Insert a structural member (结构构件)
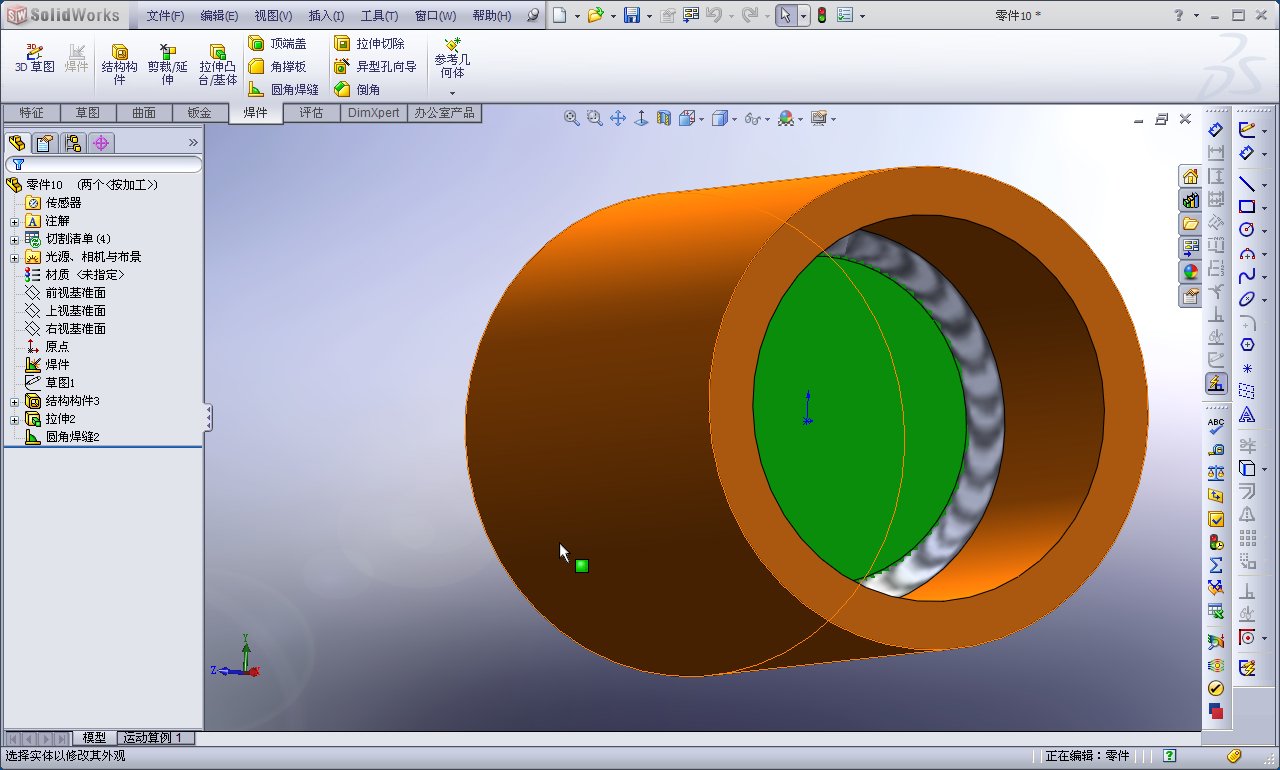This screenshot has height=770, width=1280. pos(120,64)
